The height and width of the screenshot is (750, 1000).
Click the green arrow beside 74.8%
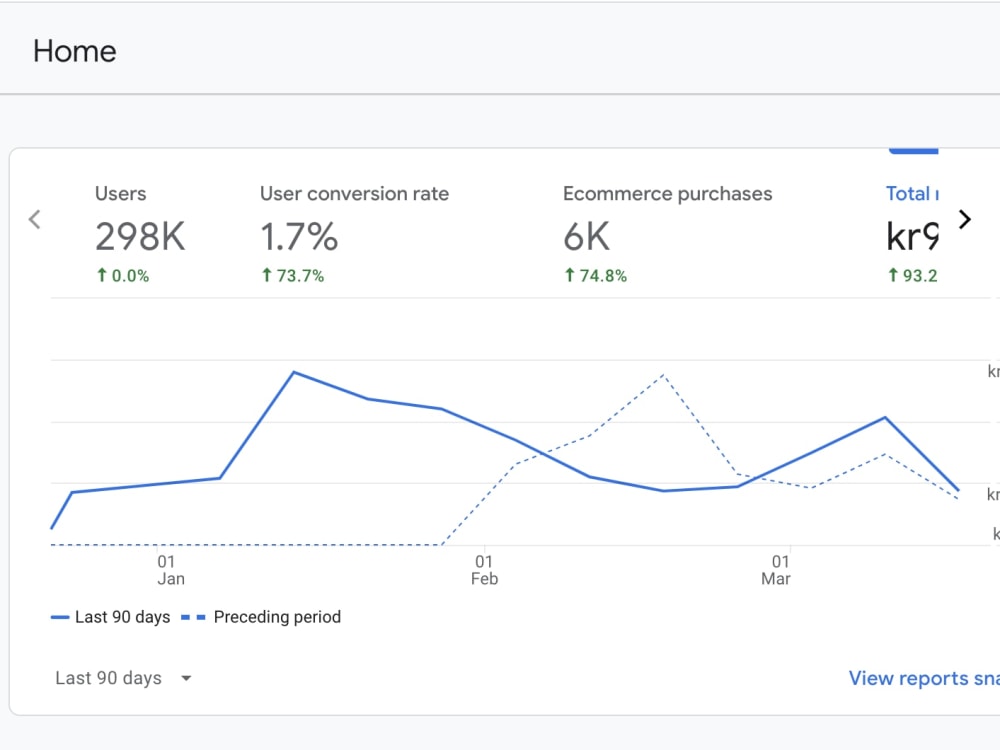pyautogui.click(x=572, y=275)
